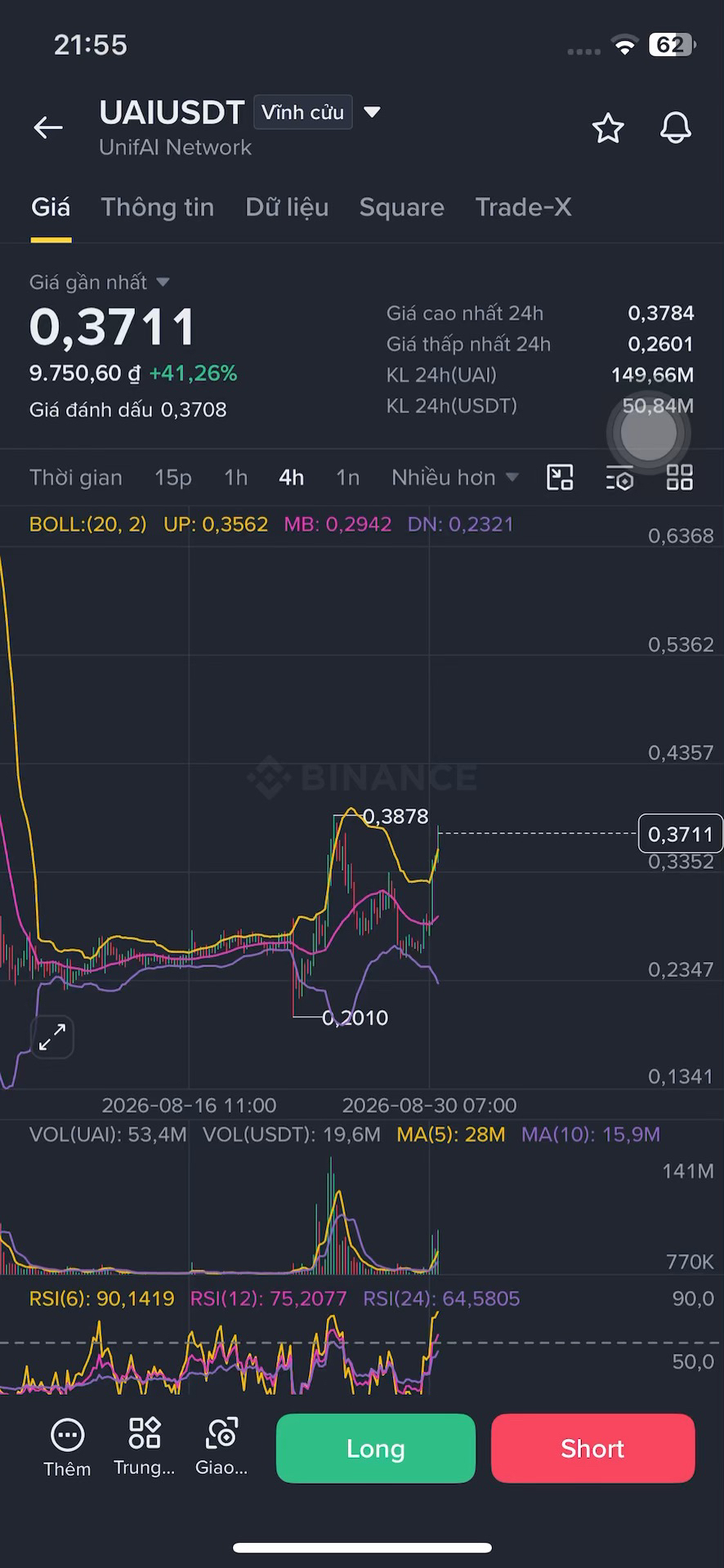Screen dimensions: 724x1568
Task: Tap 24h high value 0,3784
Action: [x=661, y=313]
